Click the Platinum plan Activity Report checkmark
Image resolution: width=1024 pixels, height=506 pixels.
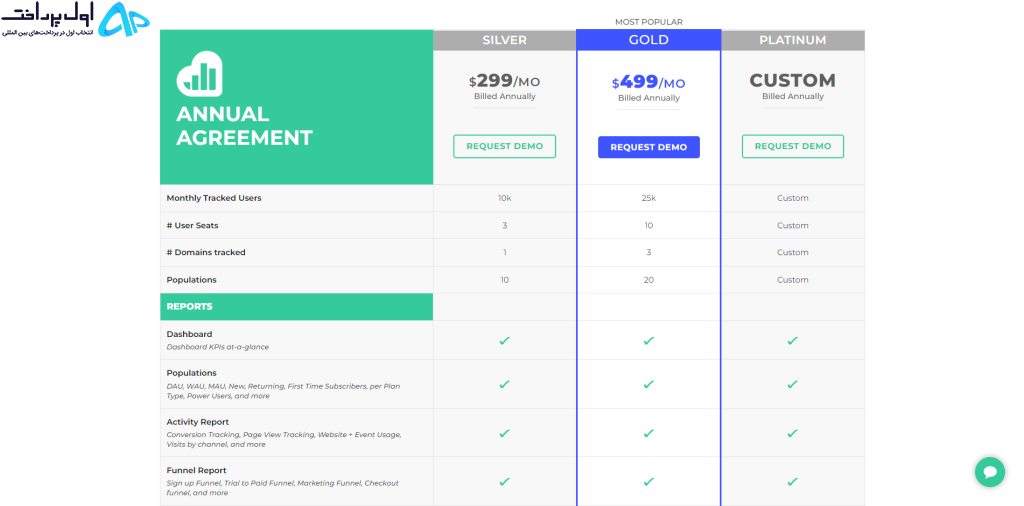tap(792, 433)
